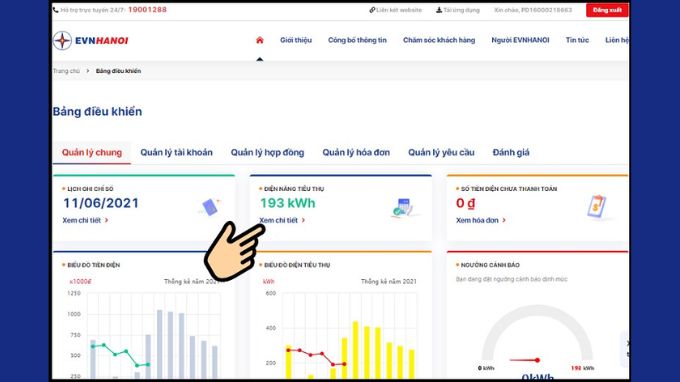
Task: Open Liên kết website link
Action: click(399, 10)
